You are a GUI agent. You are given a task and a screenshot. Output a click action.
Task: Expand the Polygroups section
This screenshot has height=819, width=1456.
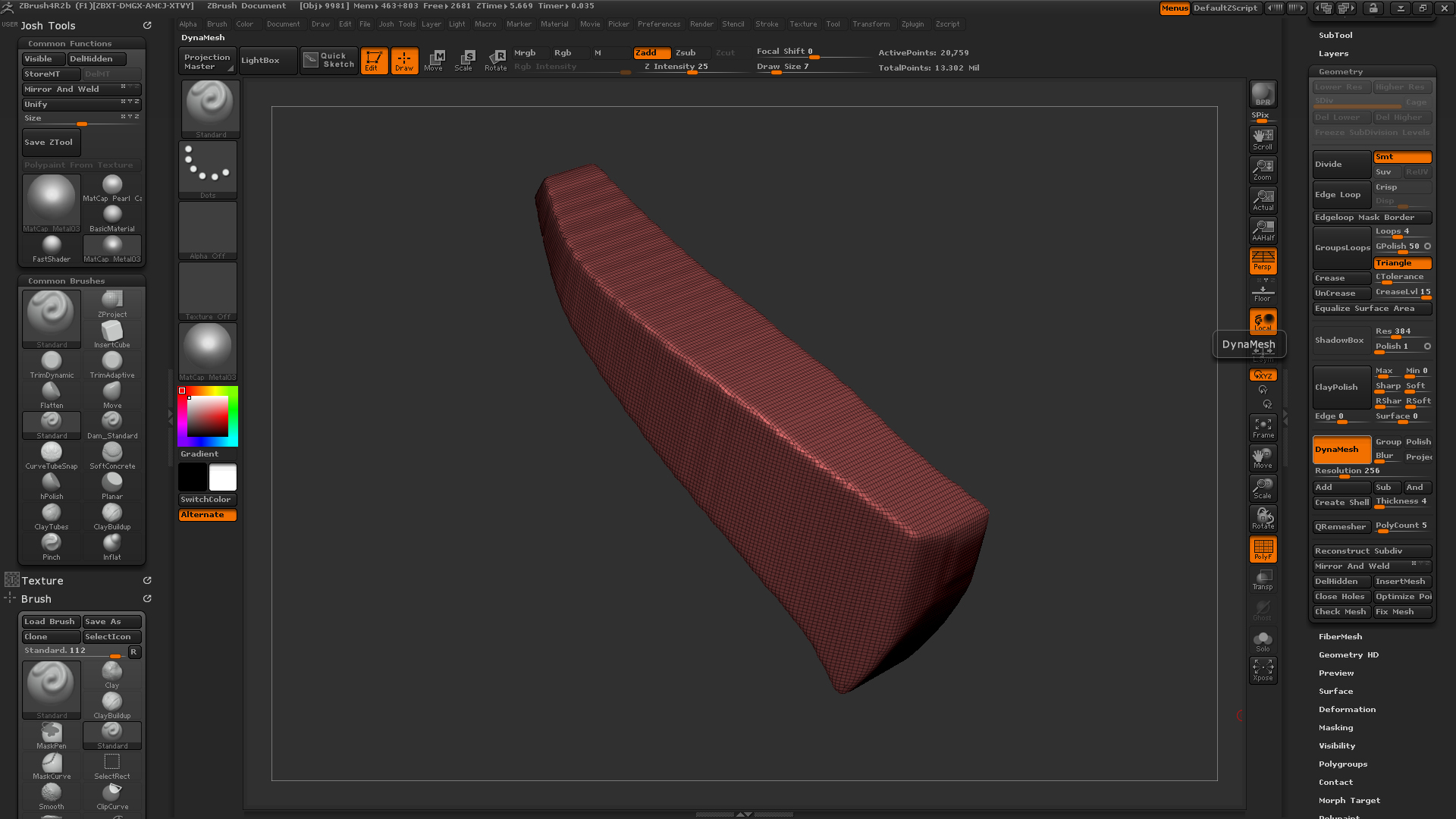1342,764
